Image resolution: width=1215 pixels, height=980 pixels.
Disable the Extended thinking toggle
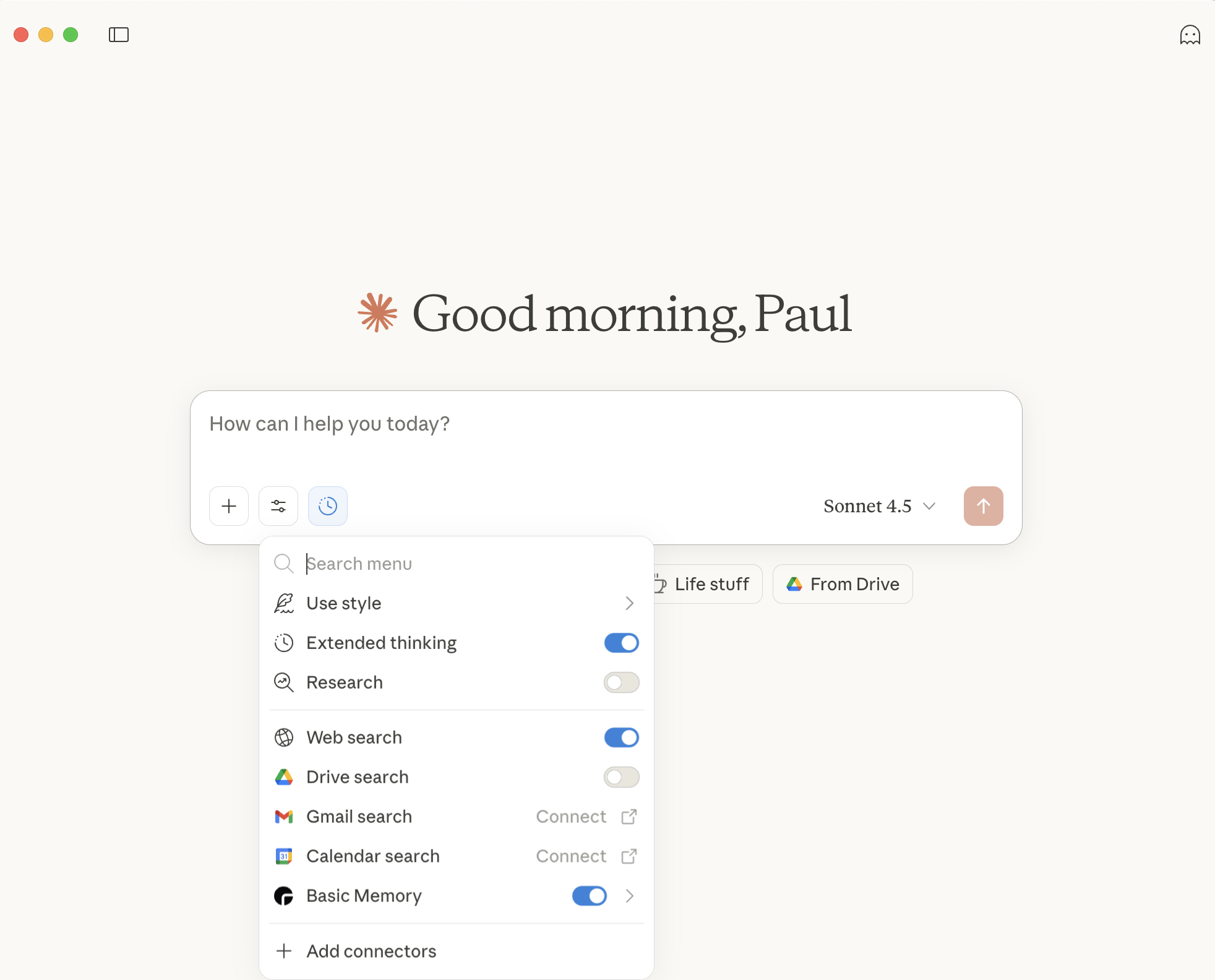[x=621, y=643]
